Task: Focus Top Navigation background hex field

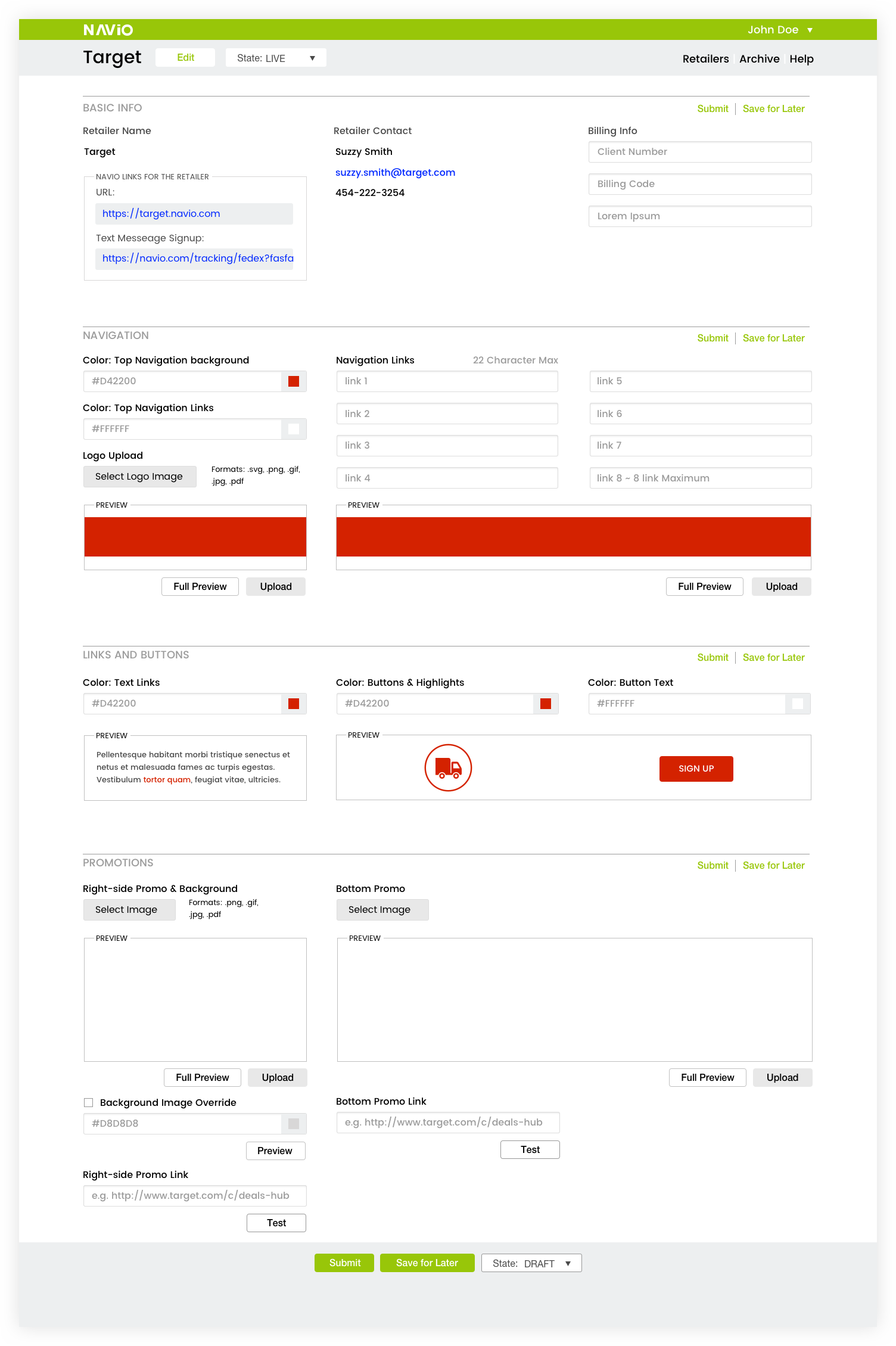Action: click(x=182, y=381)
